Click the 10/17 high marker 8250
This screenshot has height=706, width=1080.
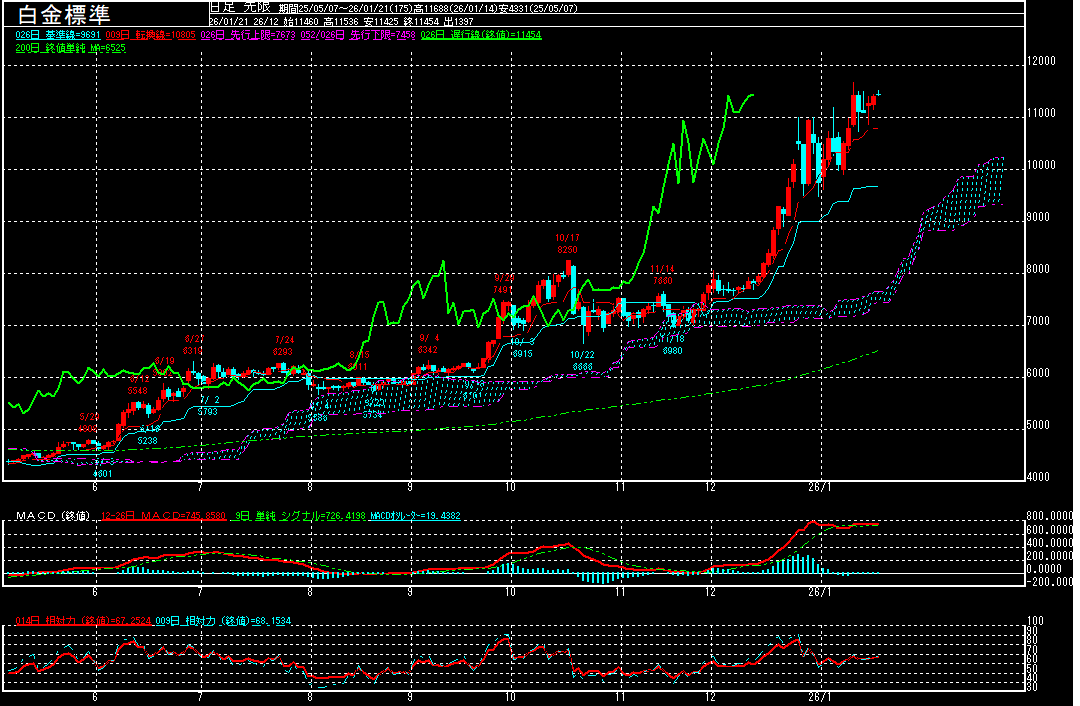click(567, 249)
